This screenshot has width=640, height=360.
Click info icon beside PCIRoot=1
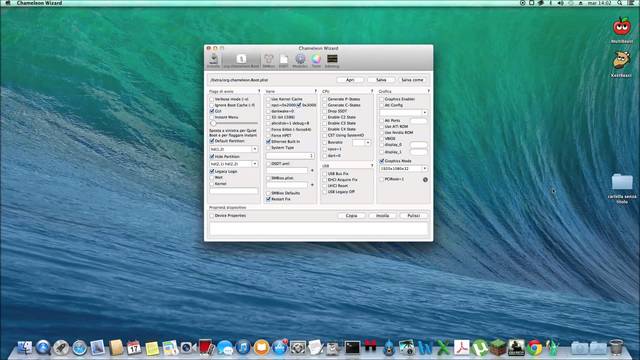425,180
